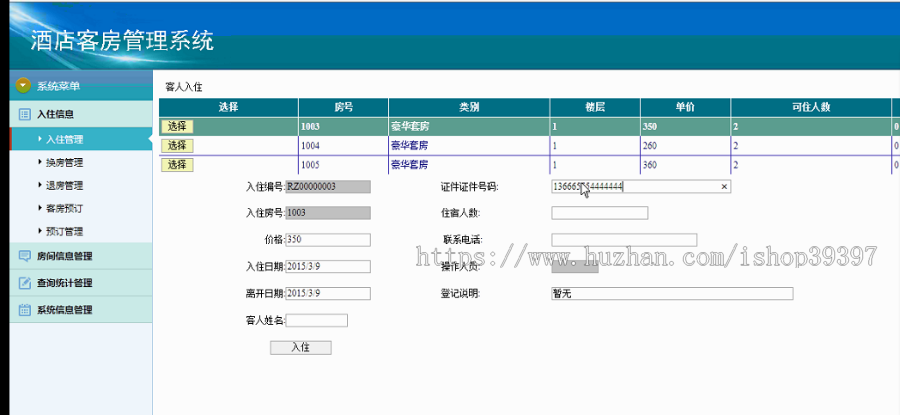900x415 pixels.
Task: Expand the 入住信息 menu section
Action: pyautogui.click(x=81, y=114)
